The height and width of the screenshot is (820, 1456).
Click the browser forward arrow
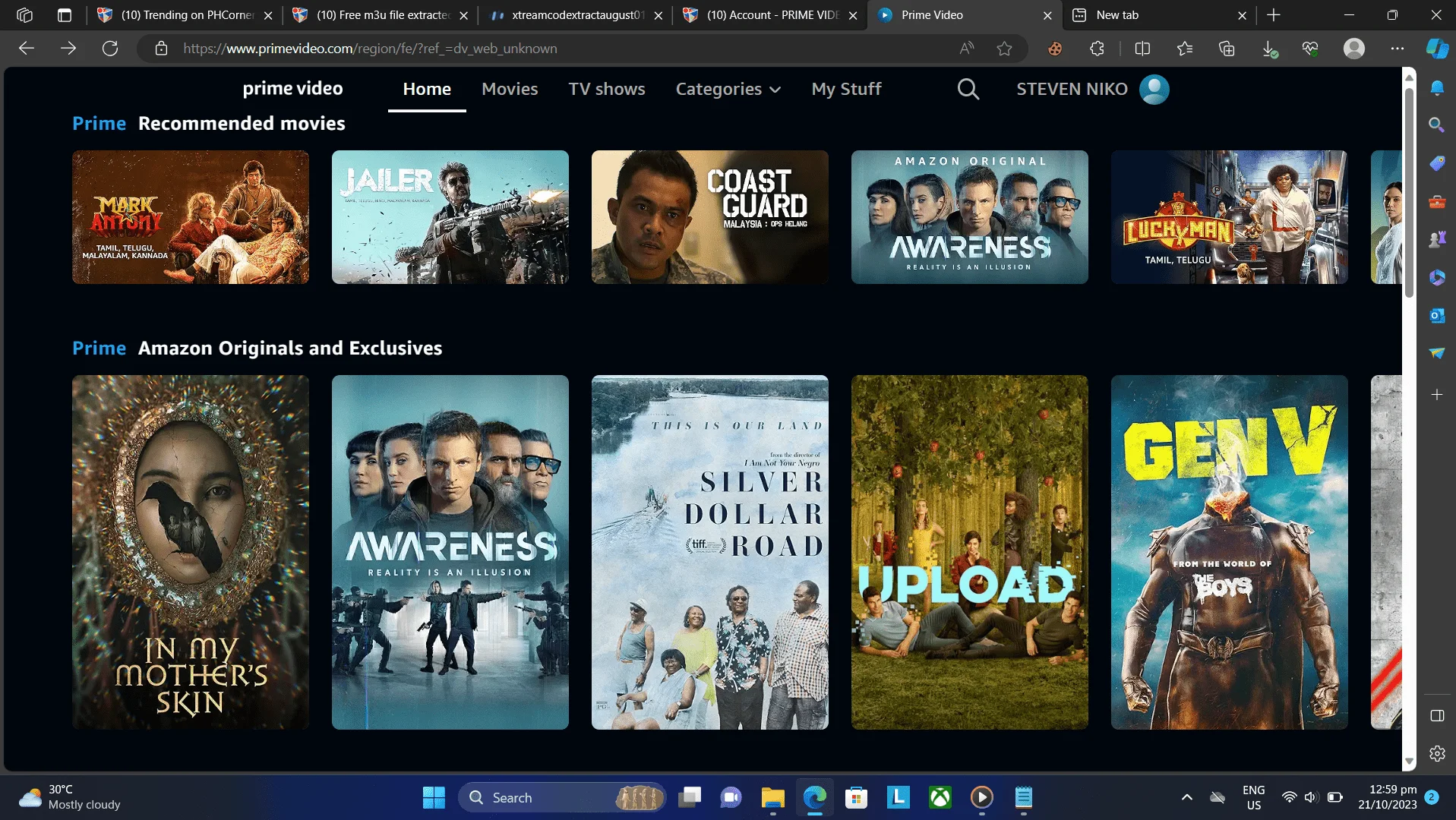click(x=68, y=49)
